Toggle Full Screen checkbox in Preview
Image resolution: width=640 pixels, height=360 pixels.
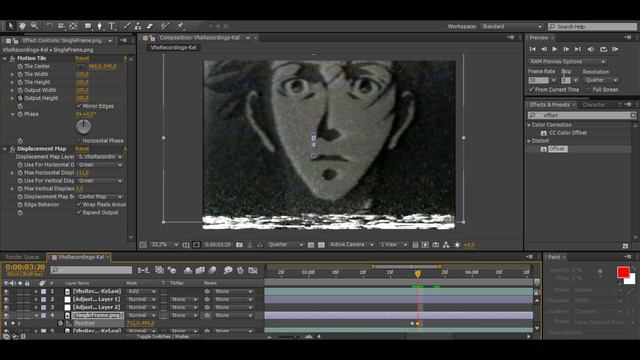[589, 89]
